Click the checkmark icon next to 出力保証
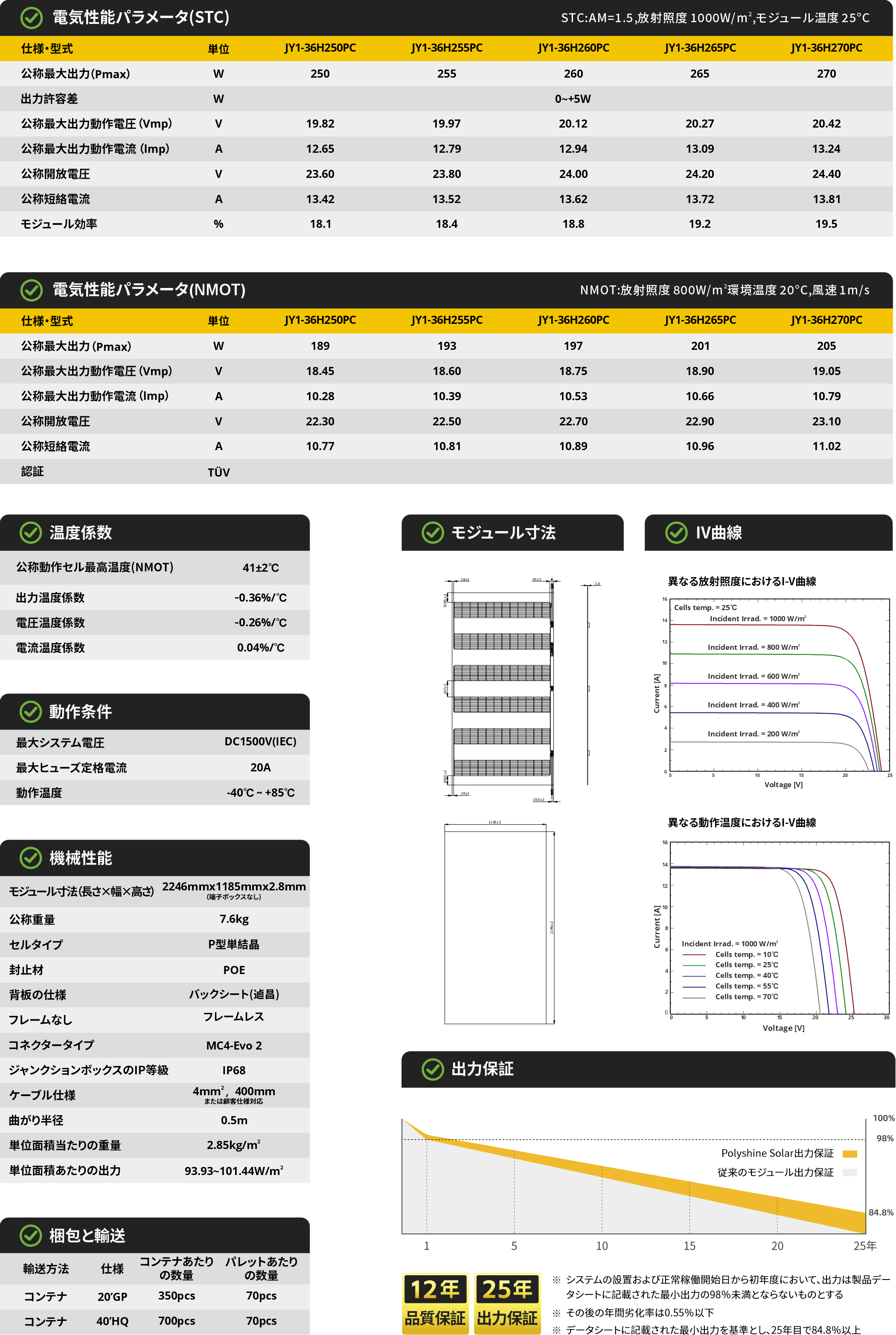The image size is (896, 1335). pos(433,1069)
